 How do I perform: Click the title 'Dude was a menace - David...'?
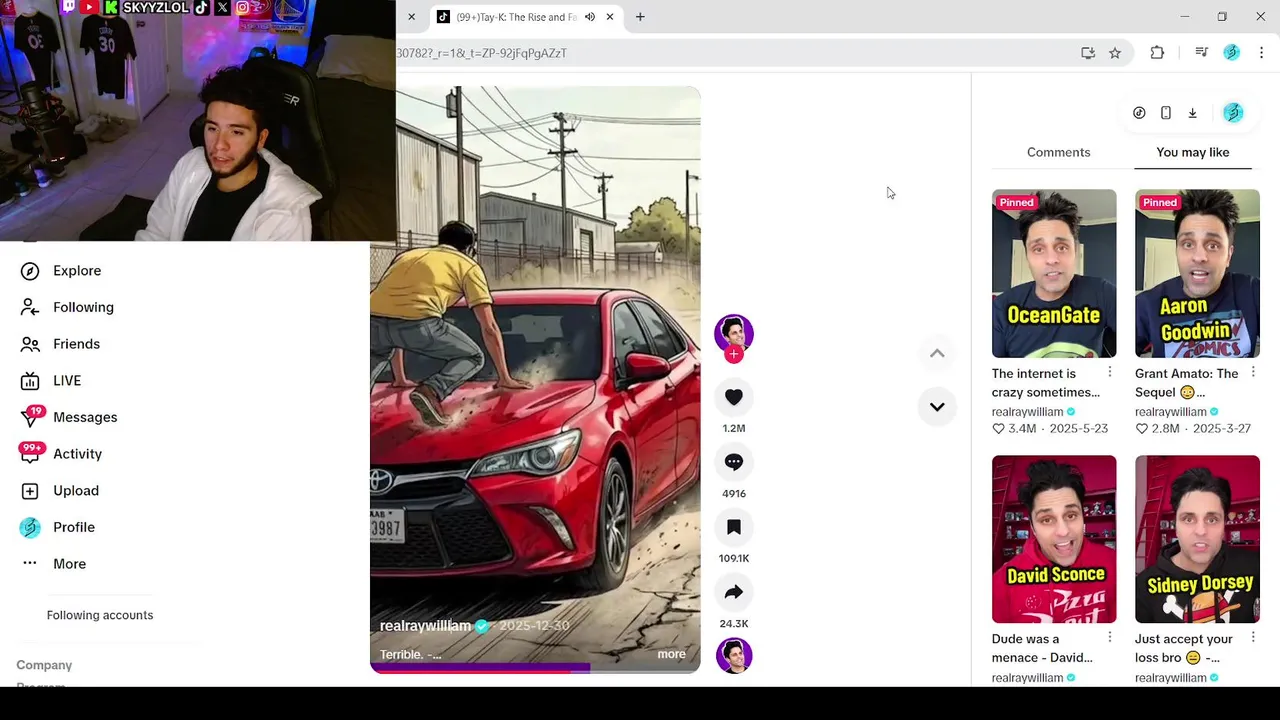click(x=1042, y=648)
